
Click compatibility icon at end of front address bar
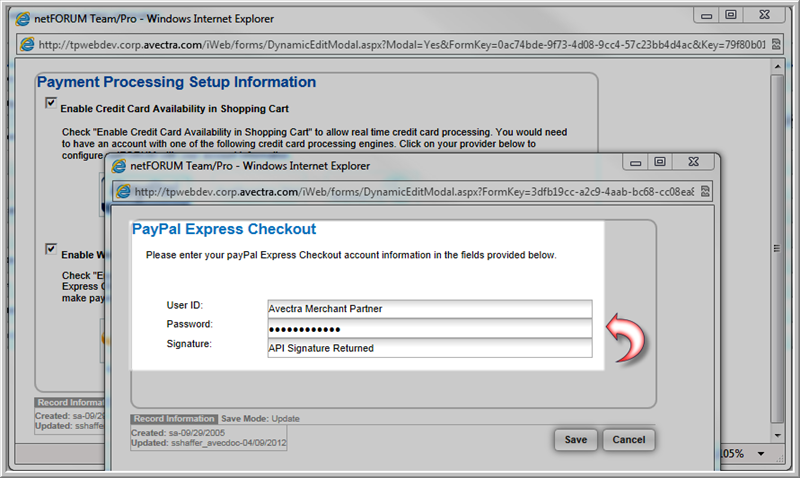pos(705,192)
